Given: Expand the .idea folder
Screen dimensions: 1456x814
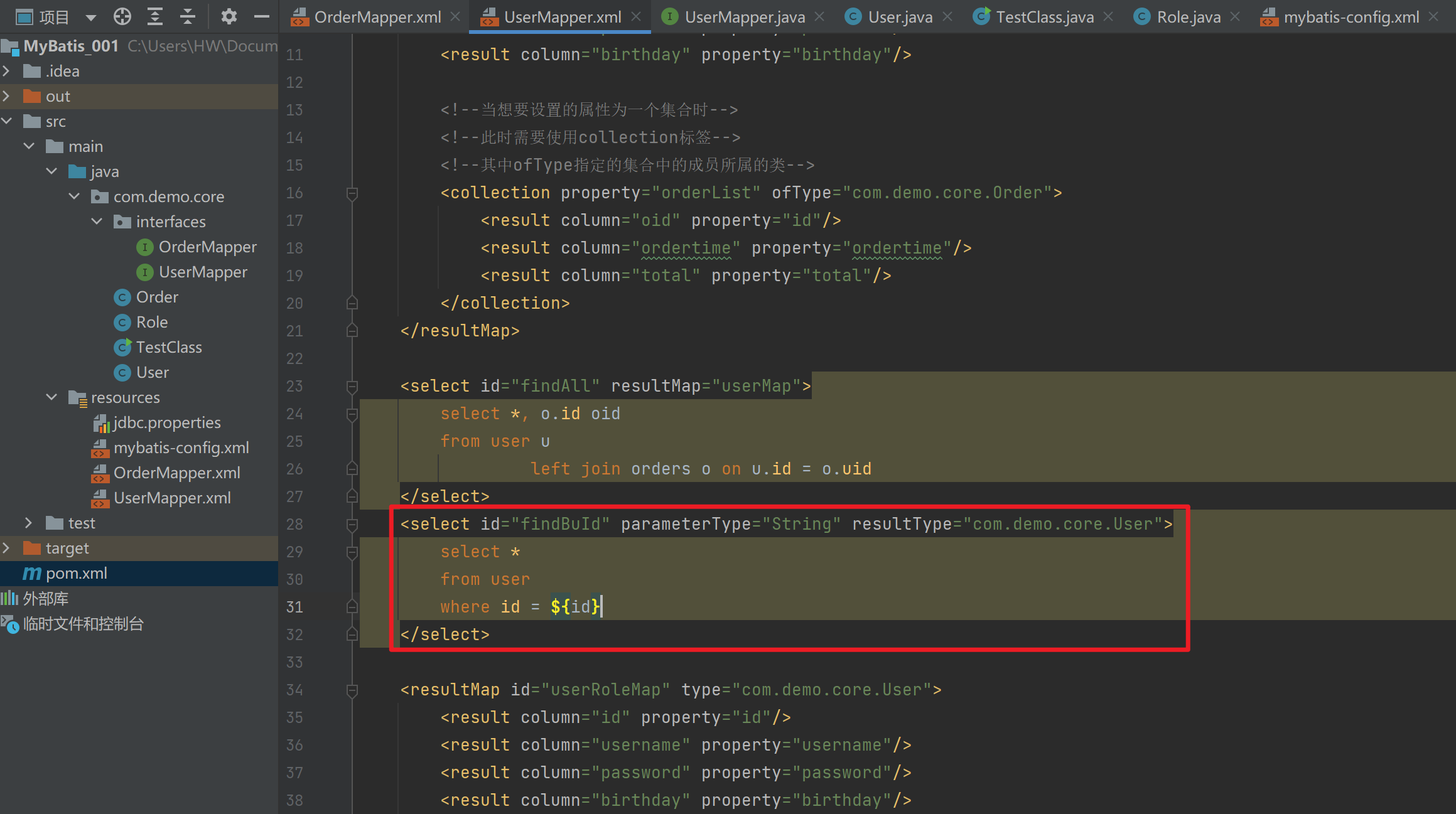Looking at the screenshot, I should pyautogui.click(x=7, y=71).
